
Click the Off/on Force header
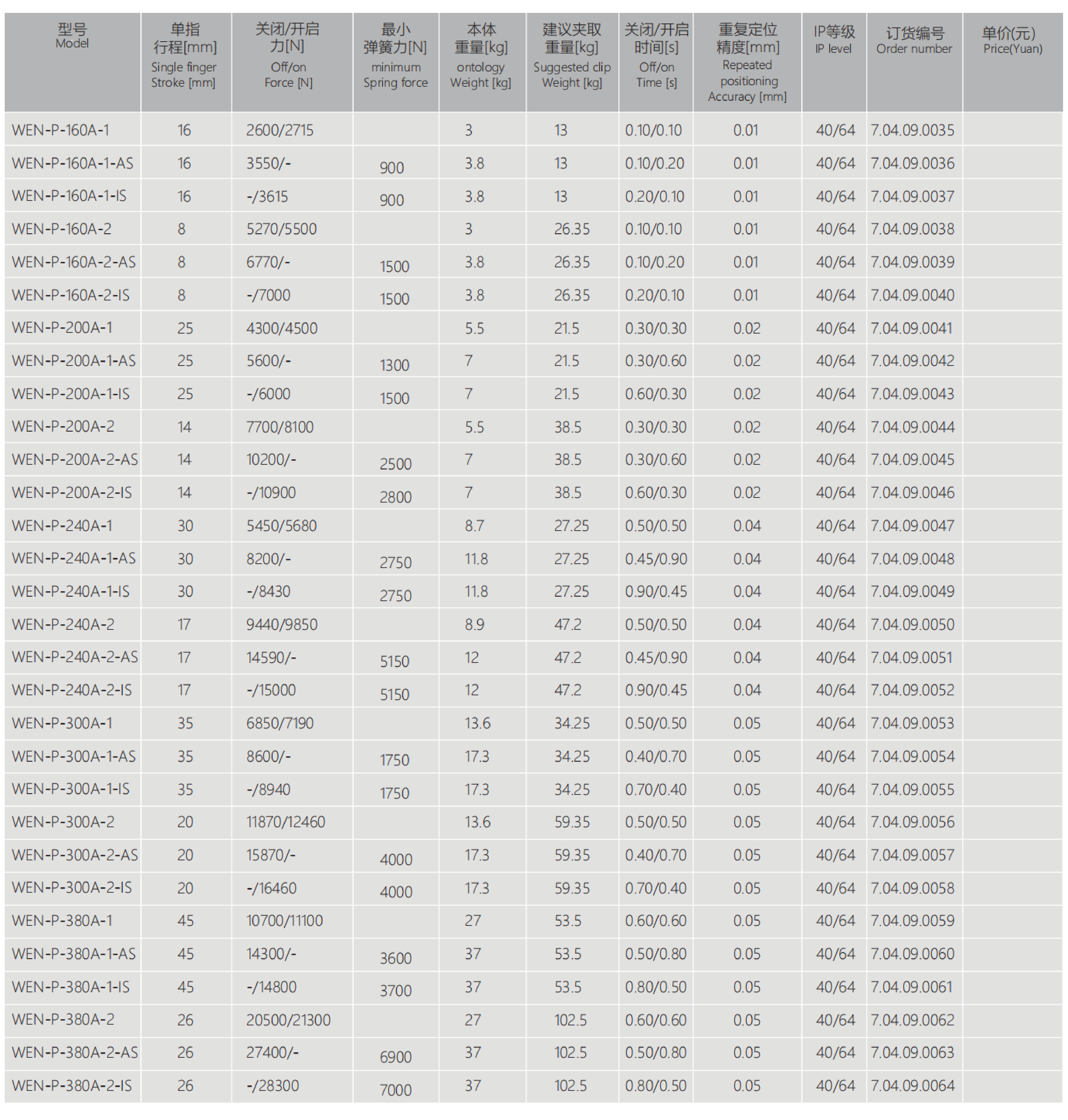click(x=288, y=55)
